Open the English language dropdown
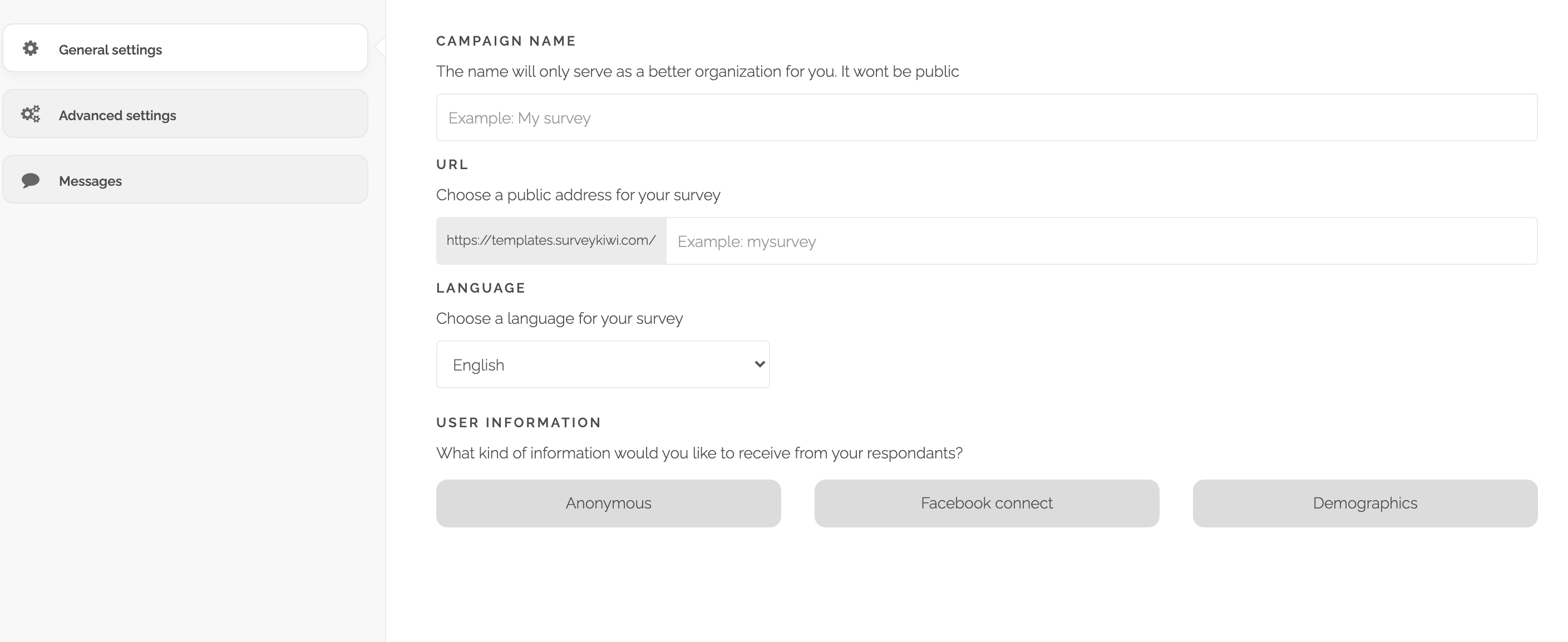The height and width of the screenshot is (642, 1568). coord(603,364)
